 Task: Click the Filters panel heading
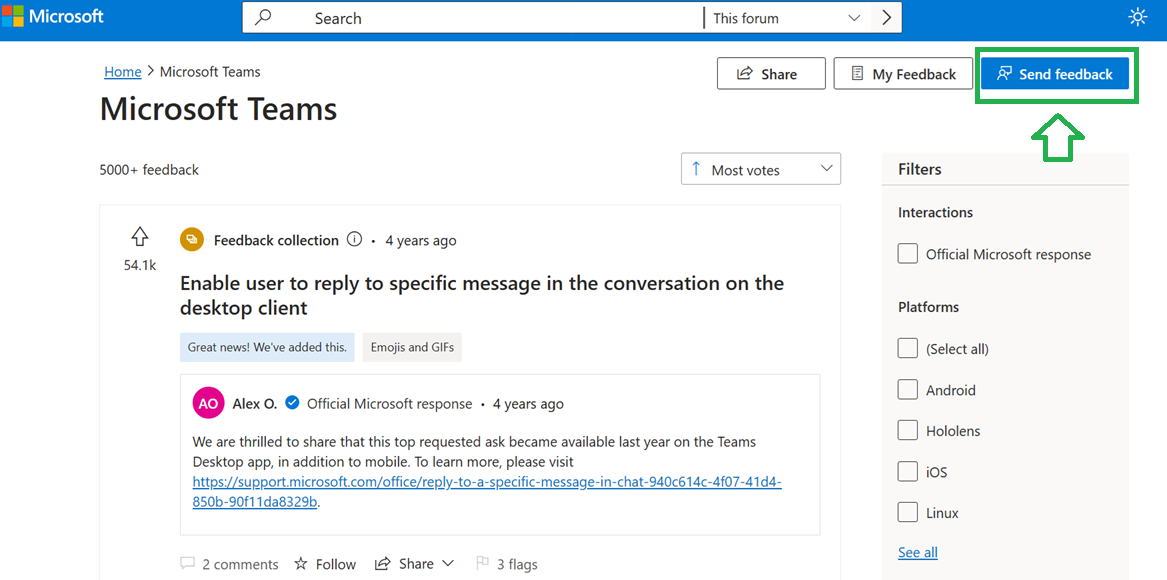(x=920, y=169)
